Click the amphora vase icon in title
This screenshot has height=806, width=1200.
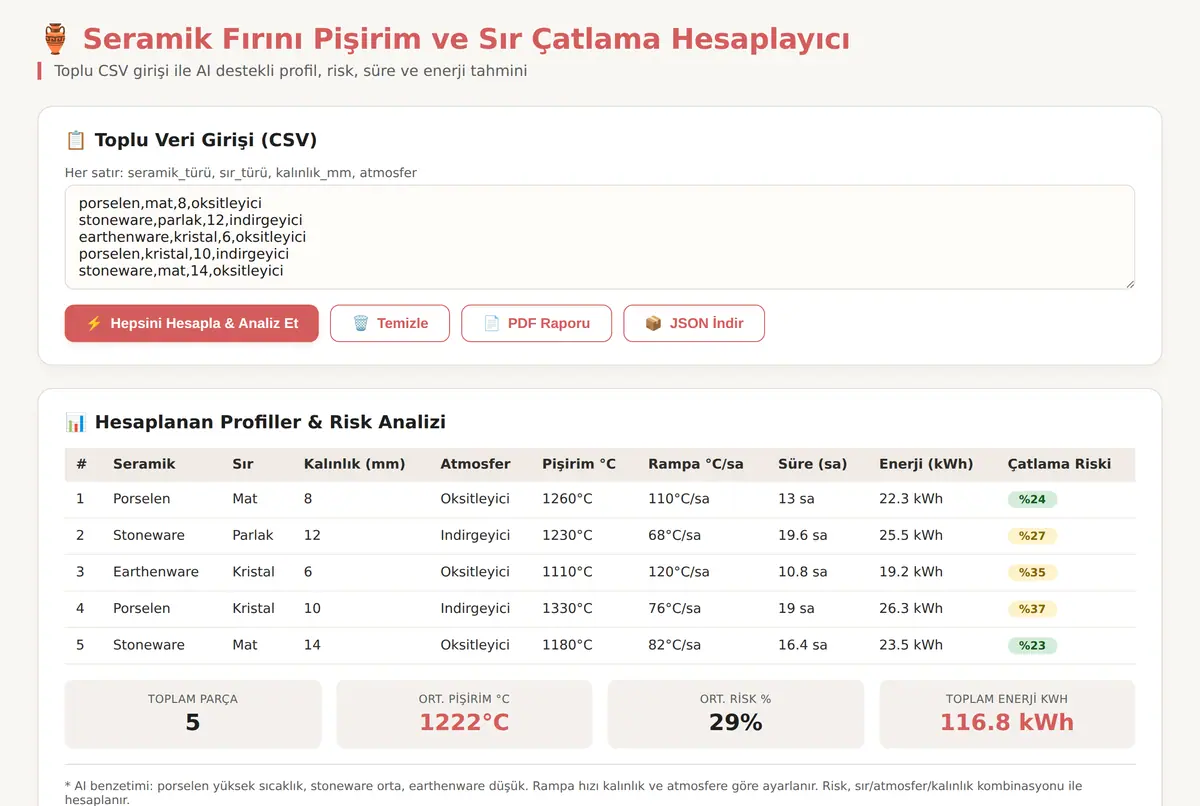pyautogui.click(x=55, y=39)
